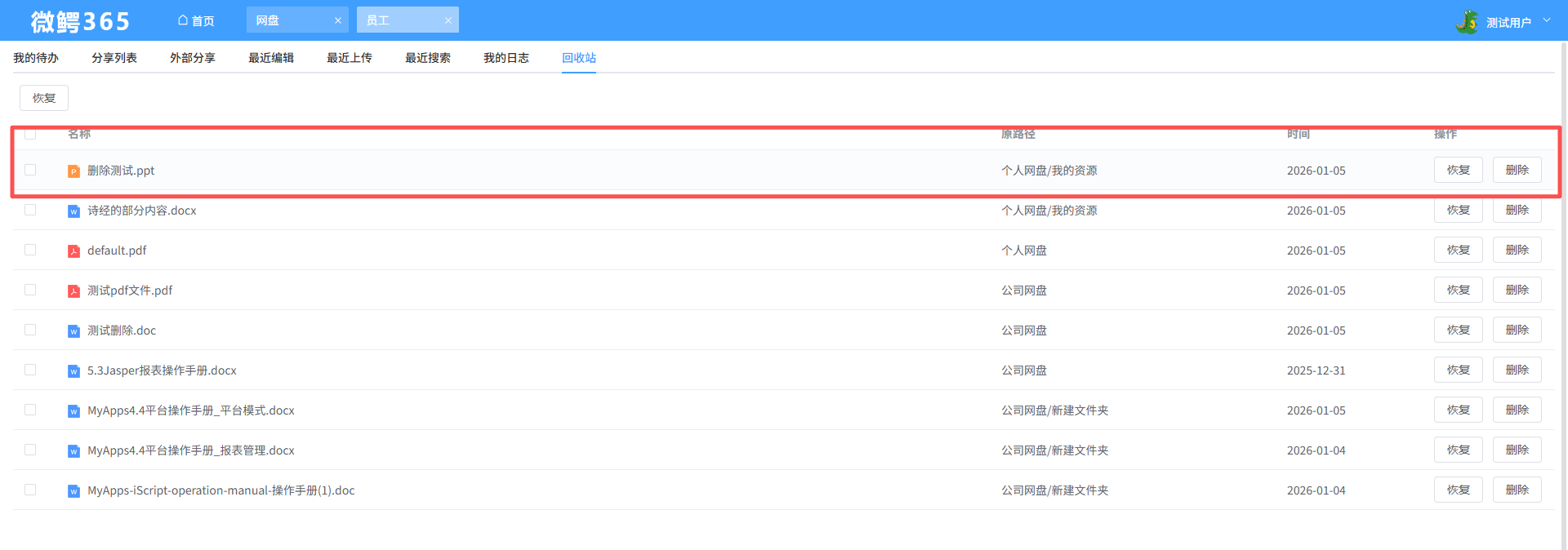The width and height of the screenshot is (1568, 550).
Task: Close the 员工 tab
Action: tap(448, 20)
